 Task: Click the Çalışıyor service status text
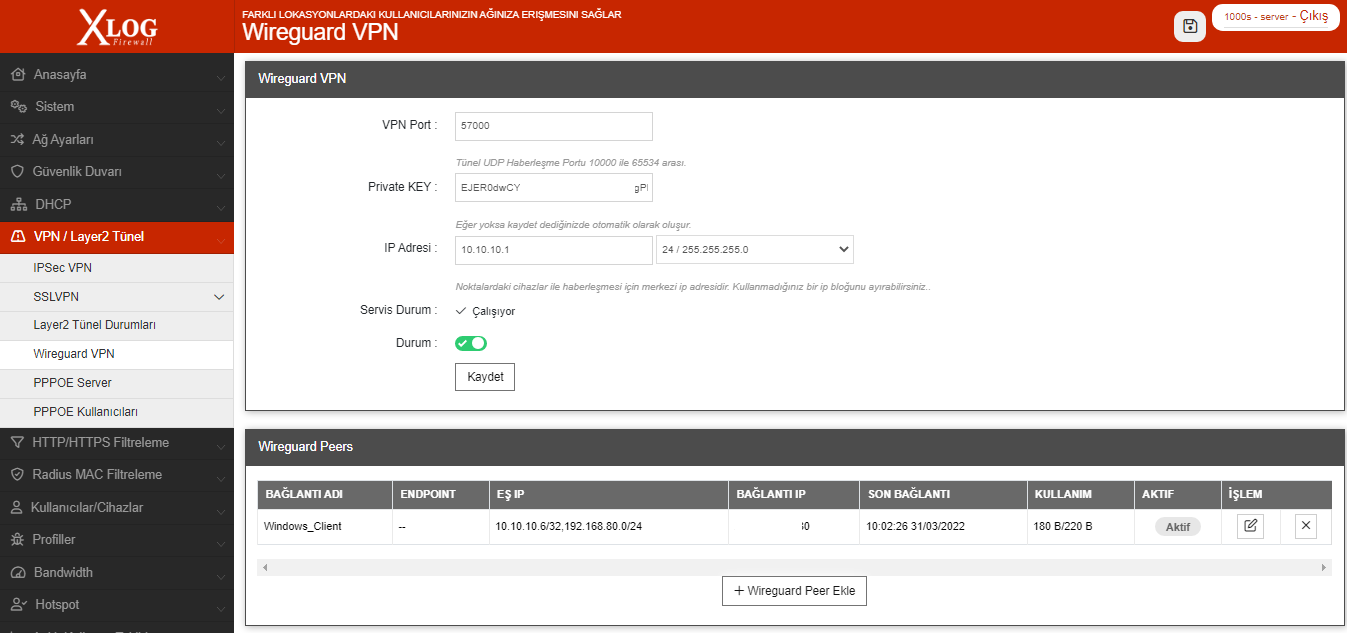tap(493, 311)
